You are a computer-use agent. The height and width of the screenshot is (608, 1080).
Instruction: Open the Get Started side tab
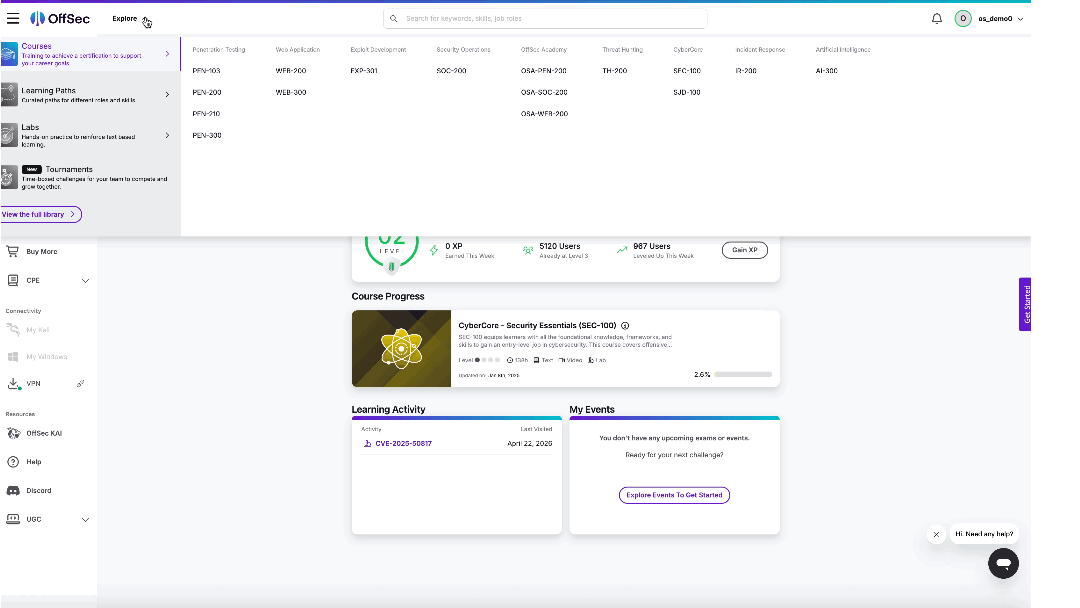[x=1025, y=304]
